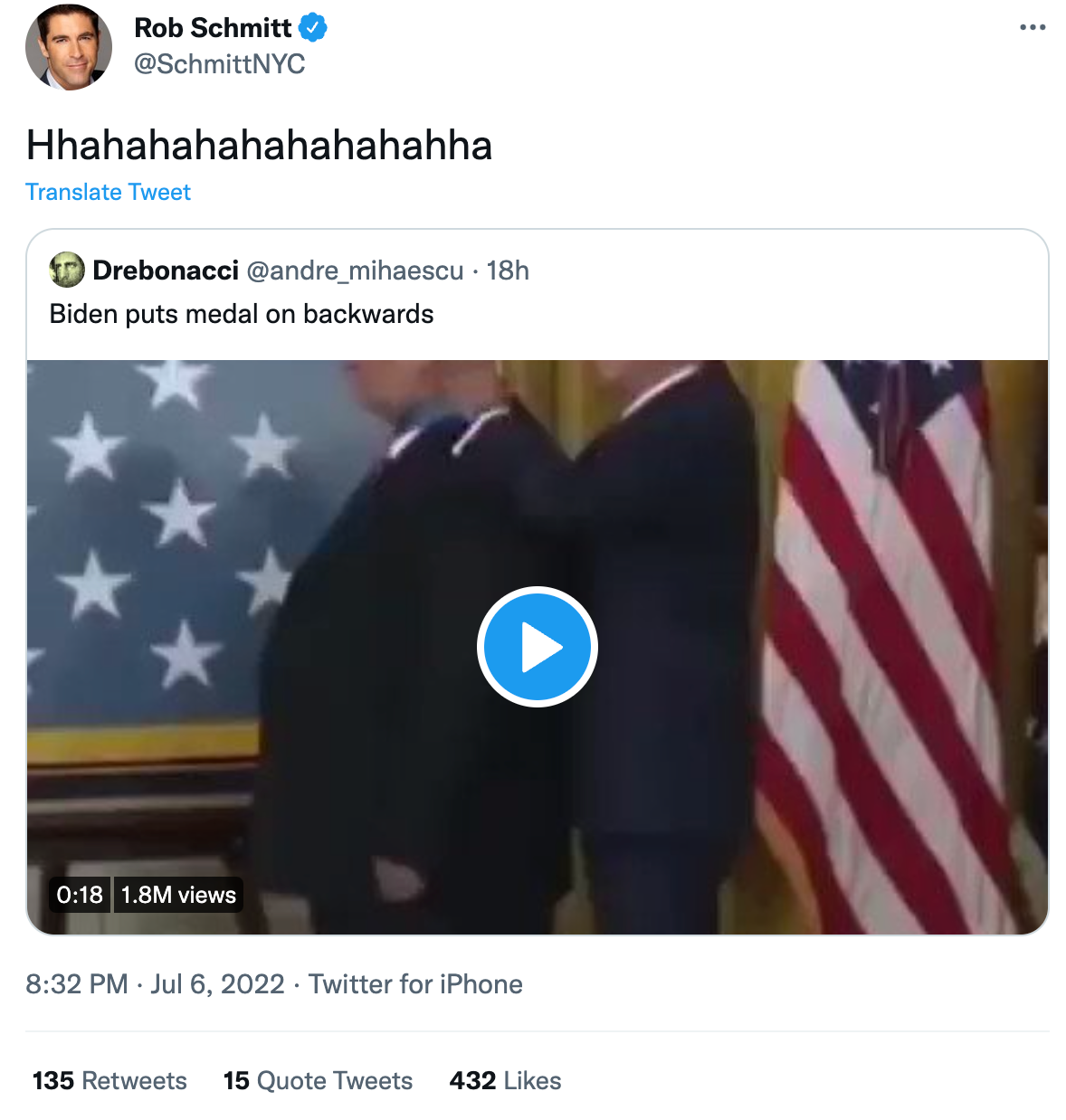Click the Twitter for iPhone source link
The height and width of the screenshot is (1120, 1066).
pos(415,984)
